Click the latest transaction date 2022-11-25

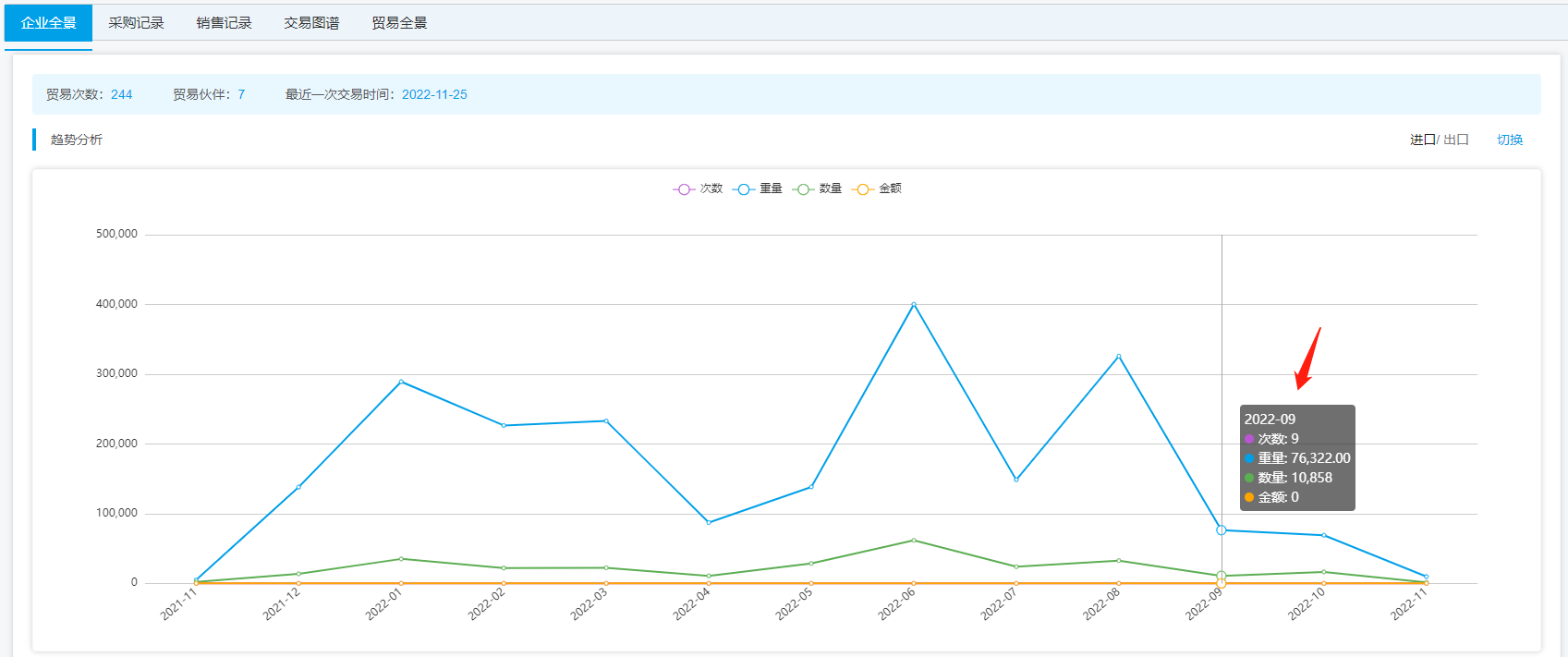[x=434, y=94]
